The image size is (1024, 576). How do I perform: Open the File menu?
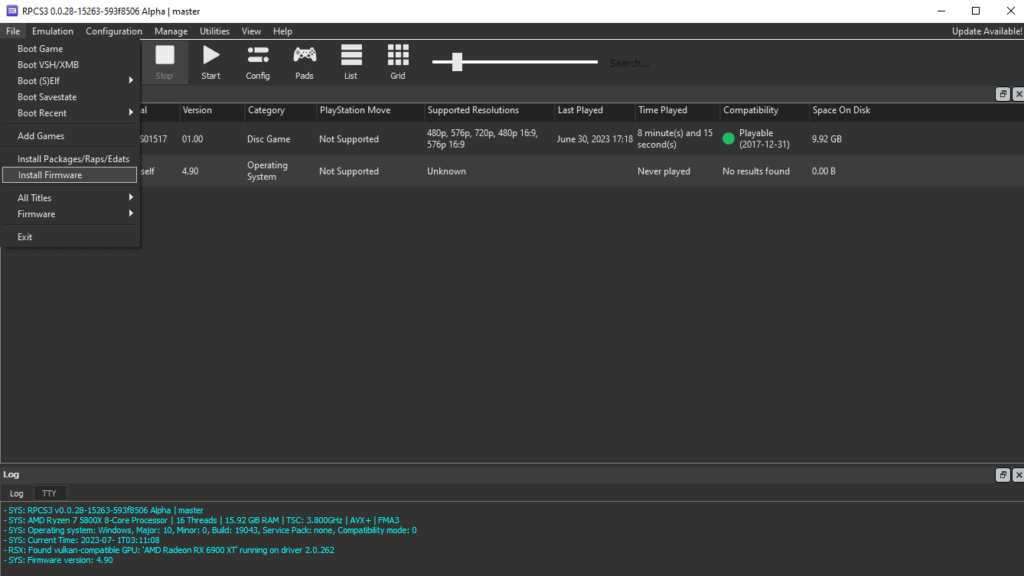[13, 31]
